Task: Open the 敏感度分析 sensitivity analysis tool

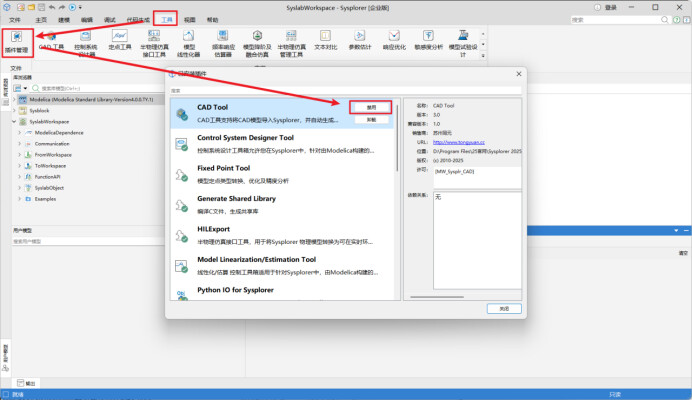Action: tap(428, 41)
